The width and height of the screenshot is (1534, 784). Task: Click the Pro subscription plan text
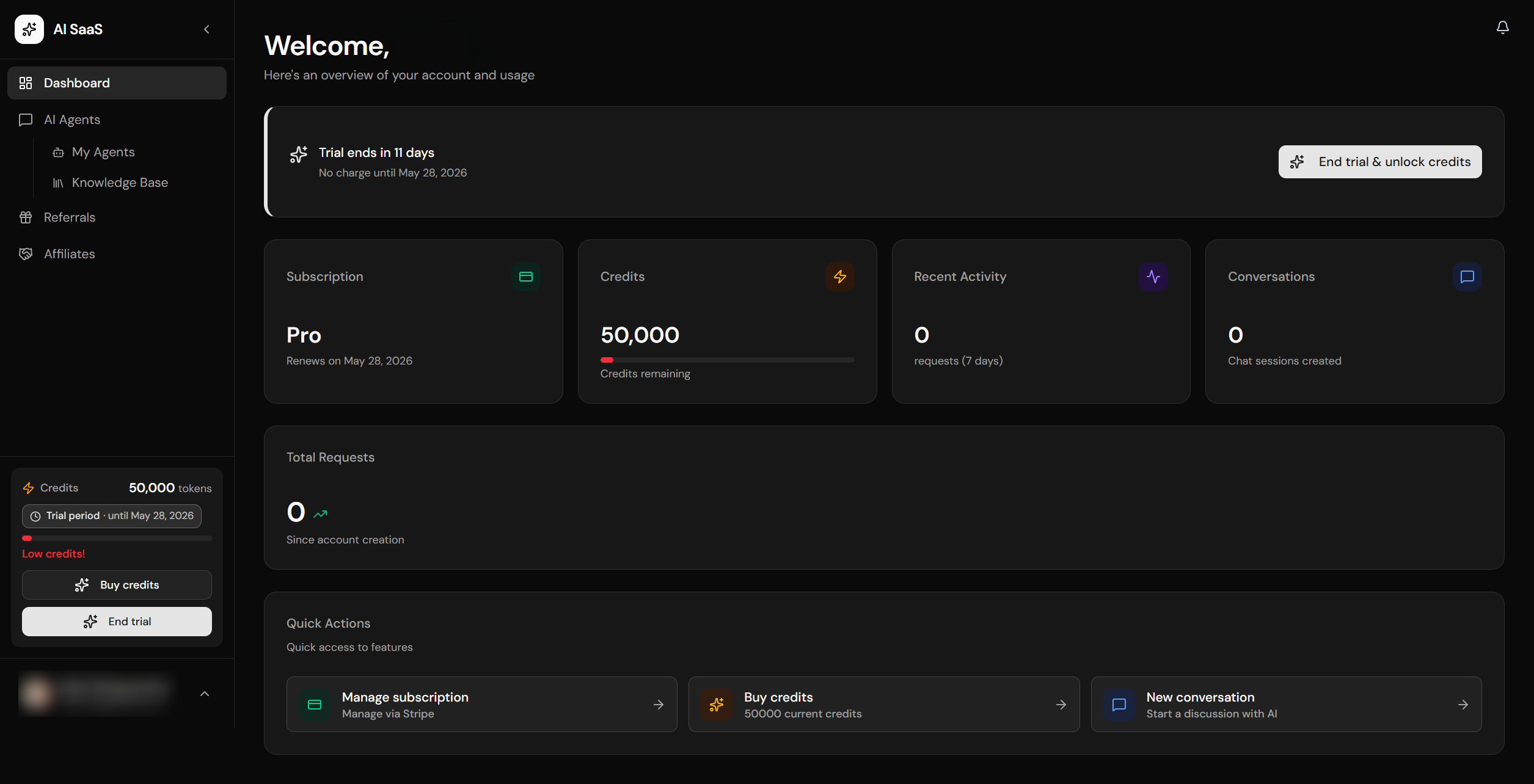tap(304, 335)
